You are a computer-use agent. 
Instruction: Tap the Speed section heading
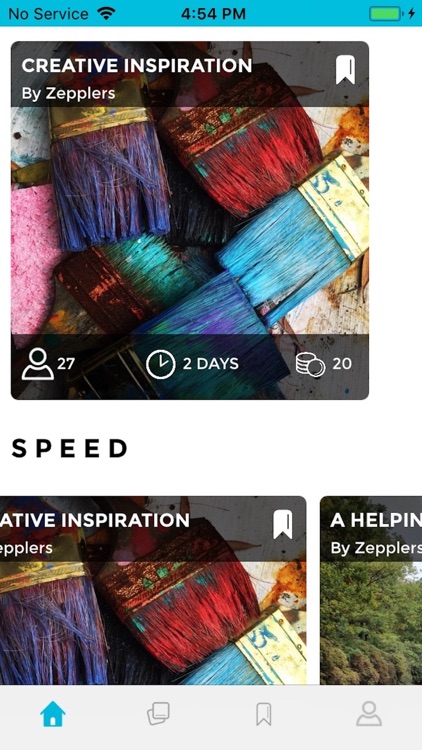tap(69, 449)
